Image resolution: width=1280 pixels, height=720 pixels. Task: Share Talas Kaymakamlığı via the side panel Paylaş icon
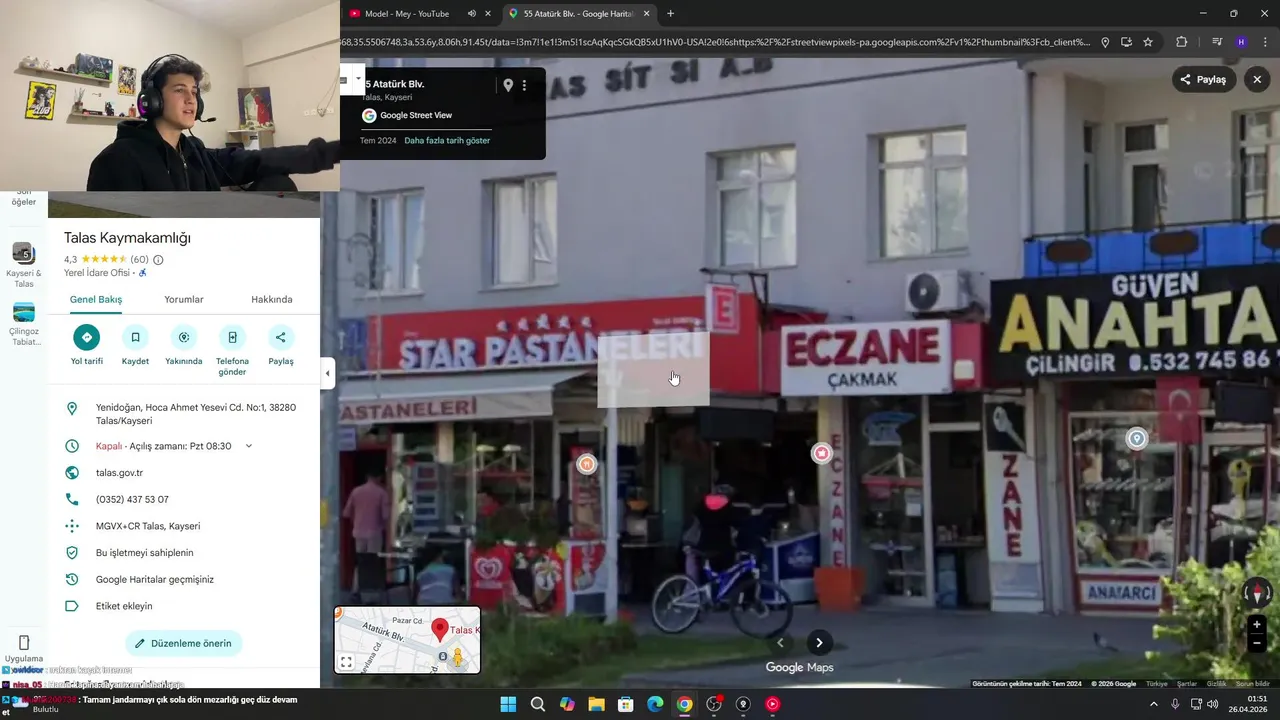click(280, 337)
